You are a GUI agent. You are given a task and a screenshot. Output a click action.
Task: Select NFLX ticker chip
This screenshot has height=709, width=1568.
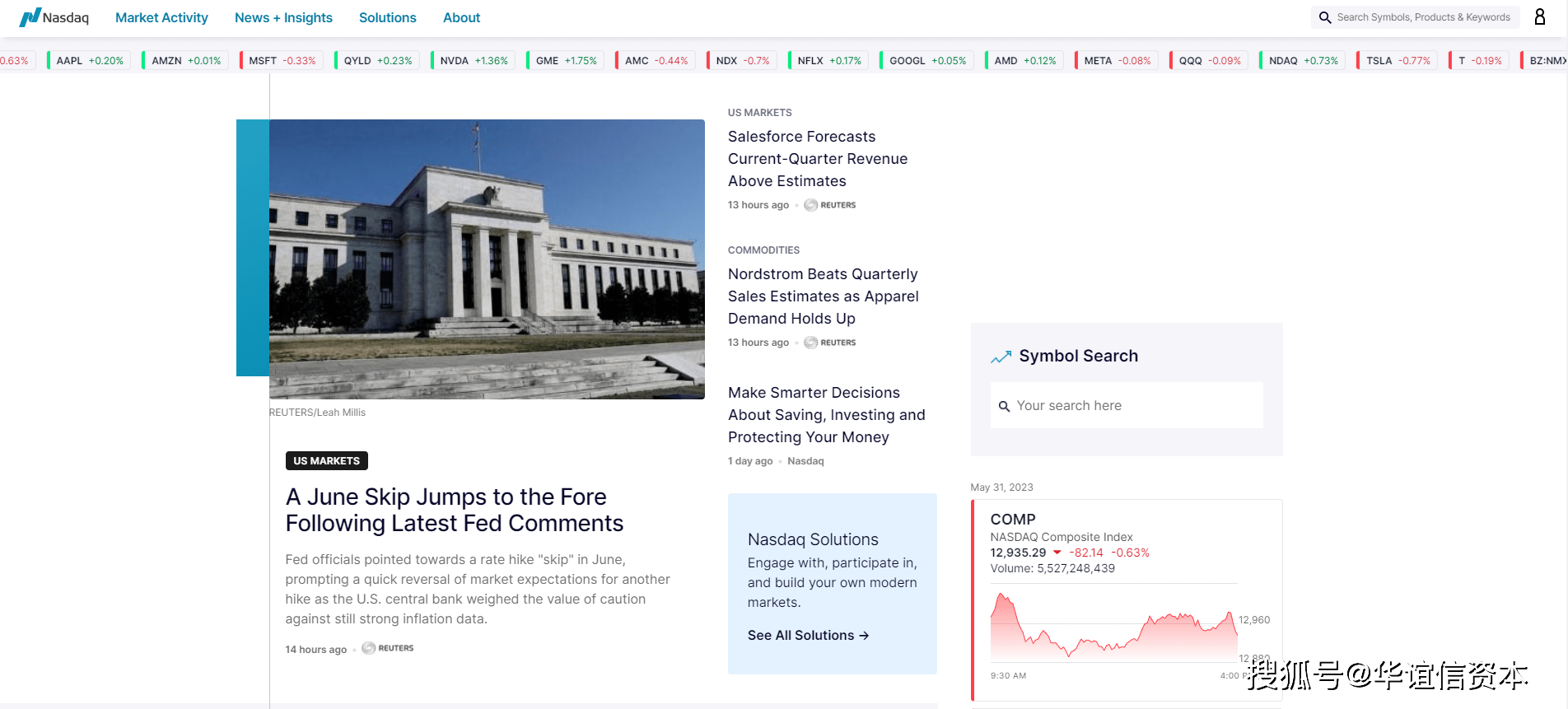[x=828, y=60]
